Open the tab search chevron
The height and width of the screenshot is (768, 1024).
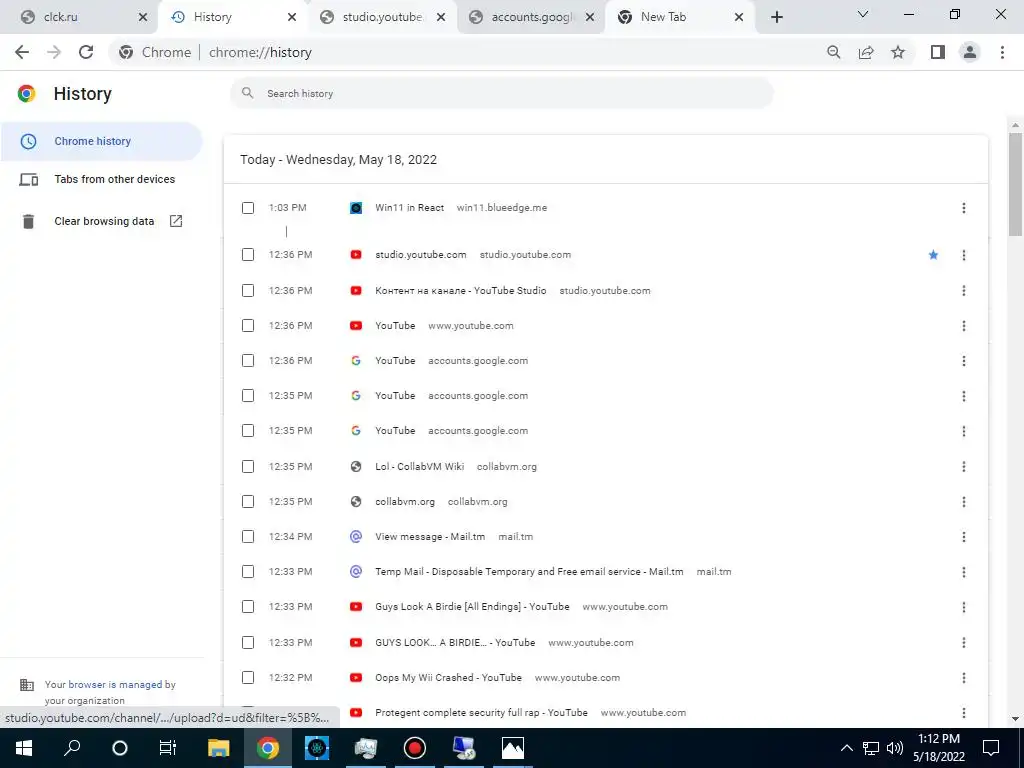tap(863, 14)
